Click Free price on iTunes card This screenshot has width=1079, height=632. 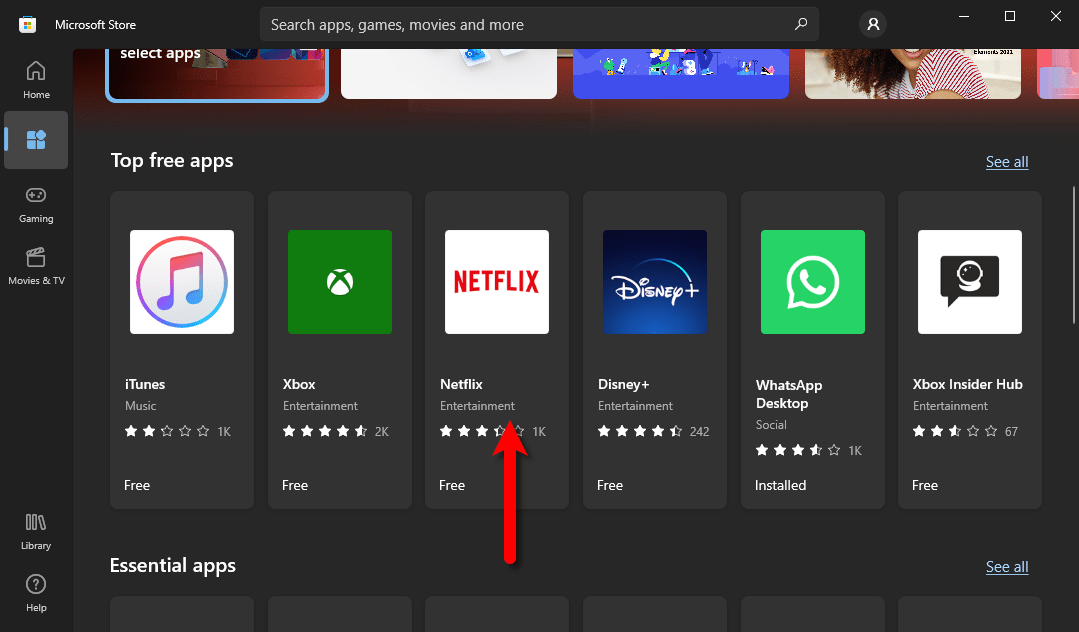(137, 485)
